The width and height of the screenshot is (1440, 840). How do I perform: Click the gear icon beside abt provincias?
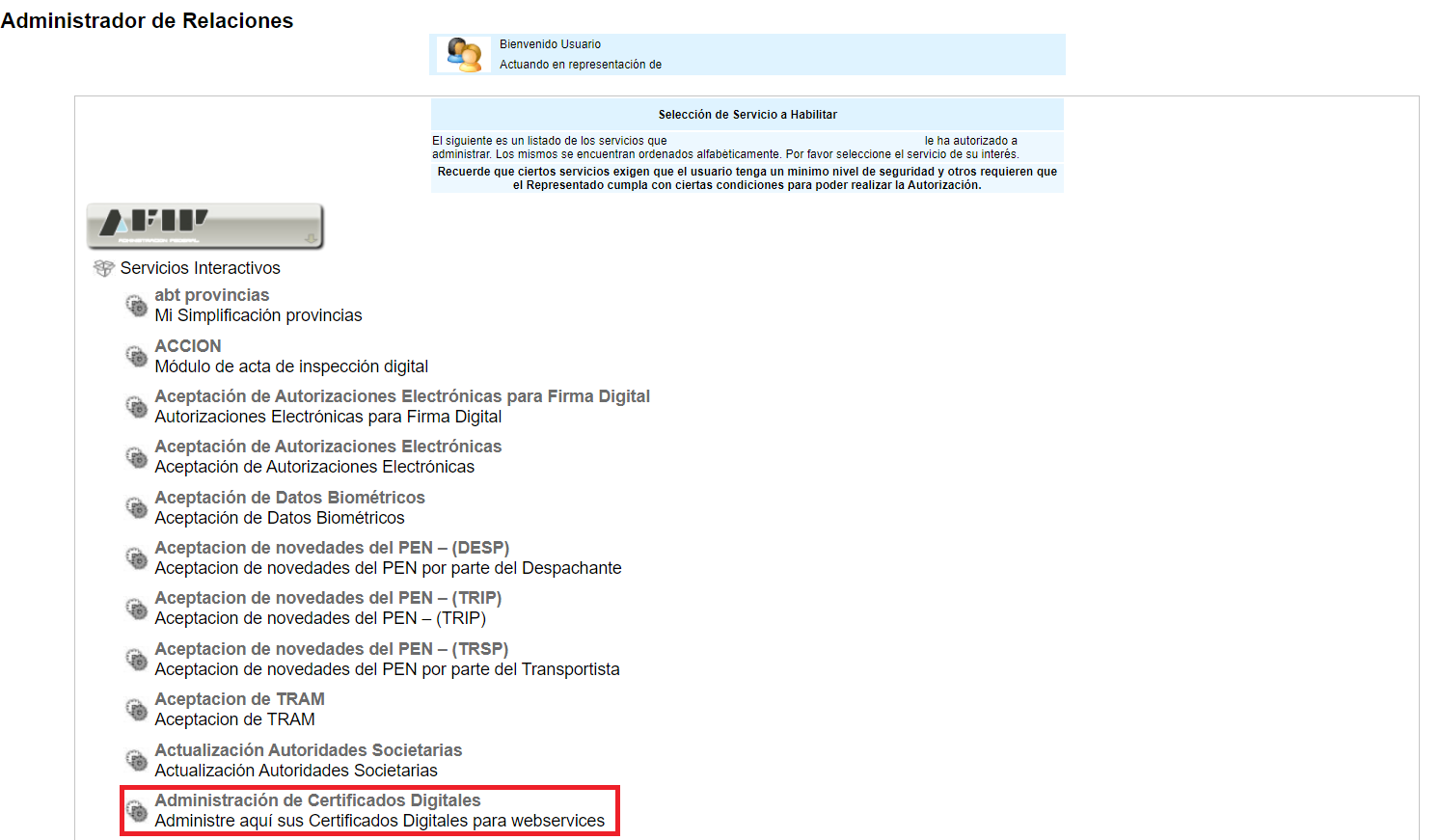click(137, 306)
